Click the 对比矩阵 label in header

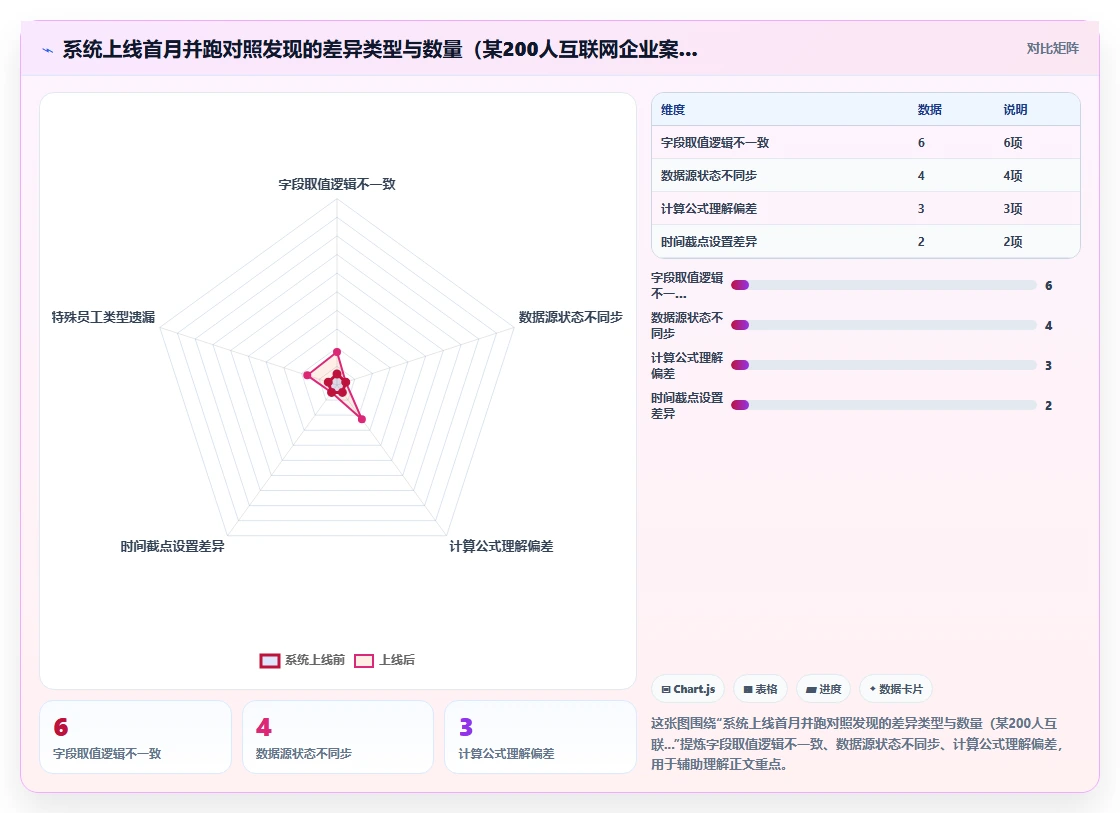(x=1052, y=49)
